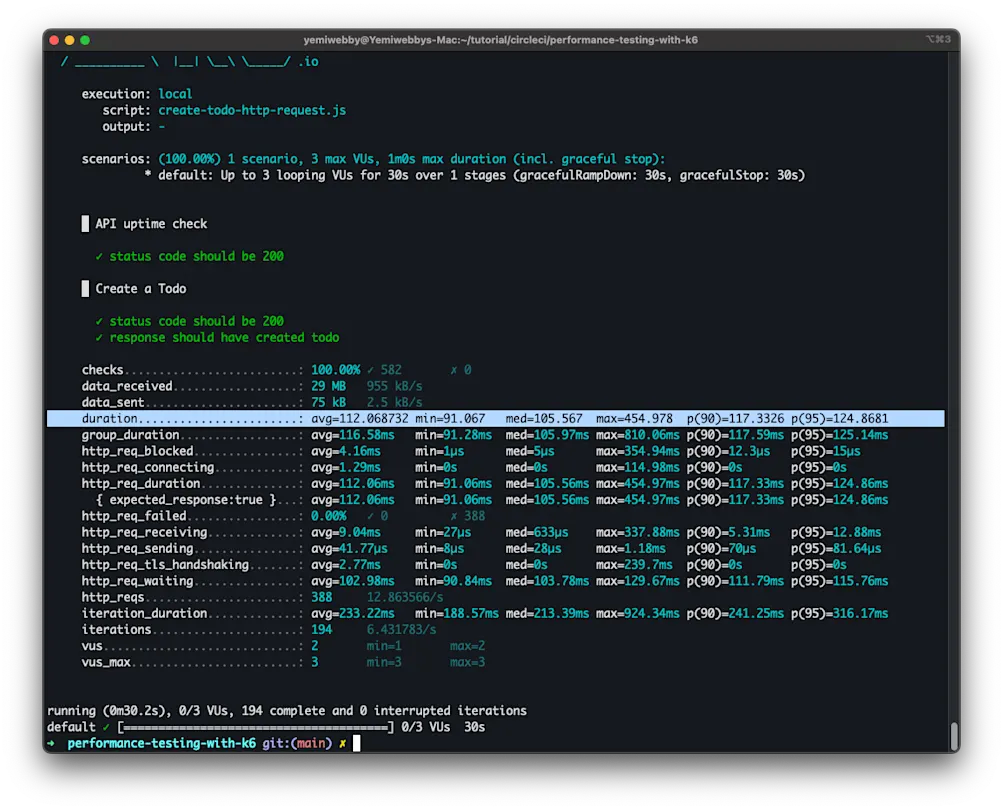Click the create-todo-http-request.js script name

[252, 110]
